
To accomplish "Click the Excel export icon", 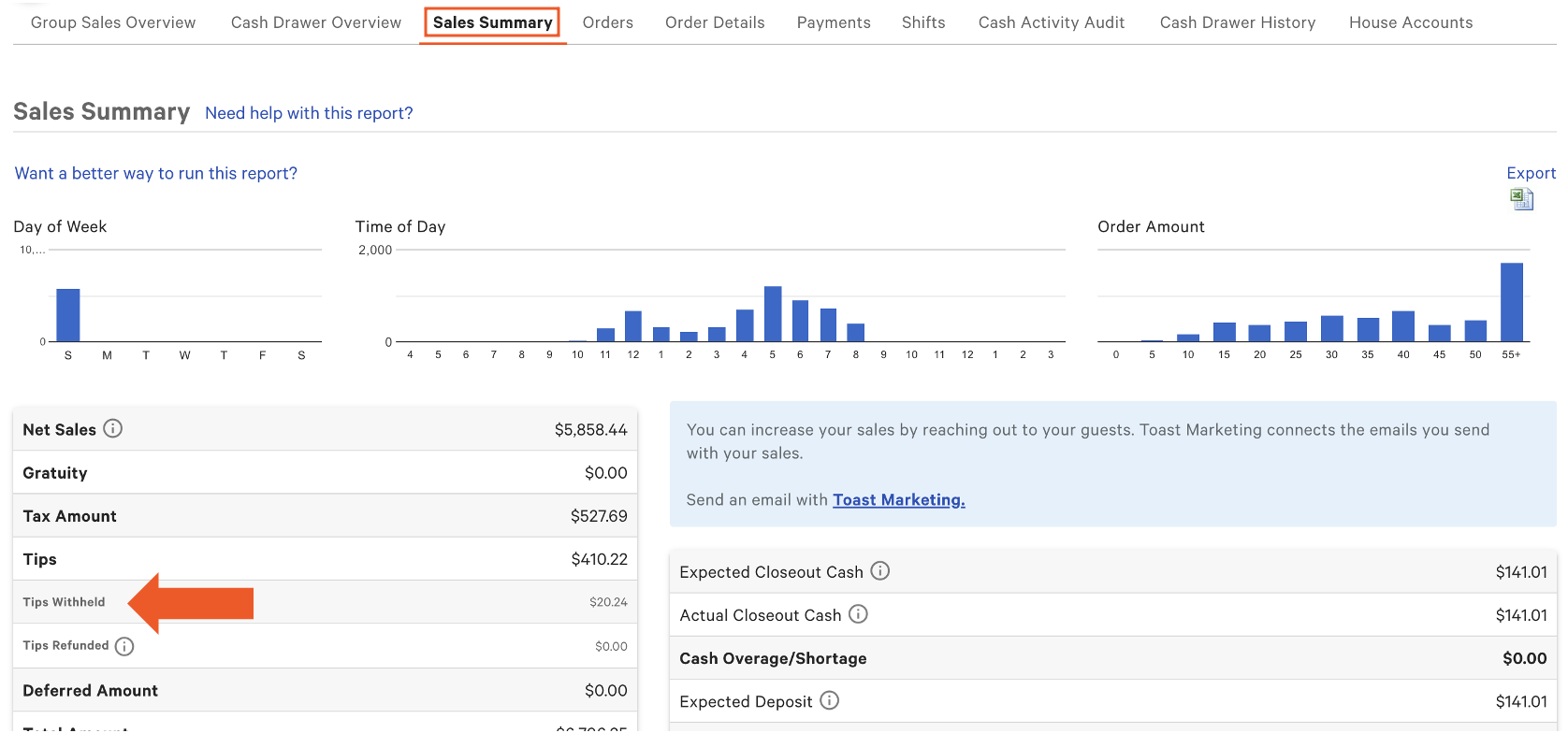I will click(x=1521, y=198).
